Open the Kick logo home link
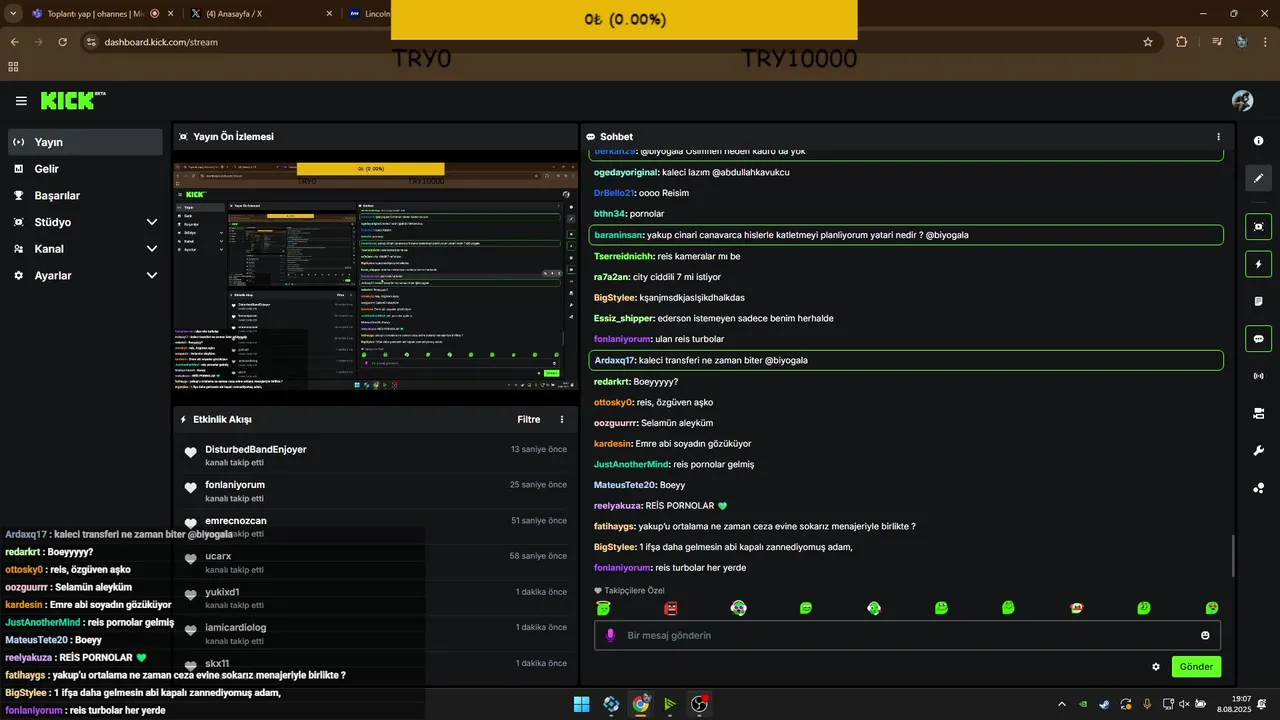The width and height of the screenshot is (1280, 720). point(72,100)
